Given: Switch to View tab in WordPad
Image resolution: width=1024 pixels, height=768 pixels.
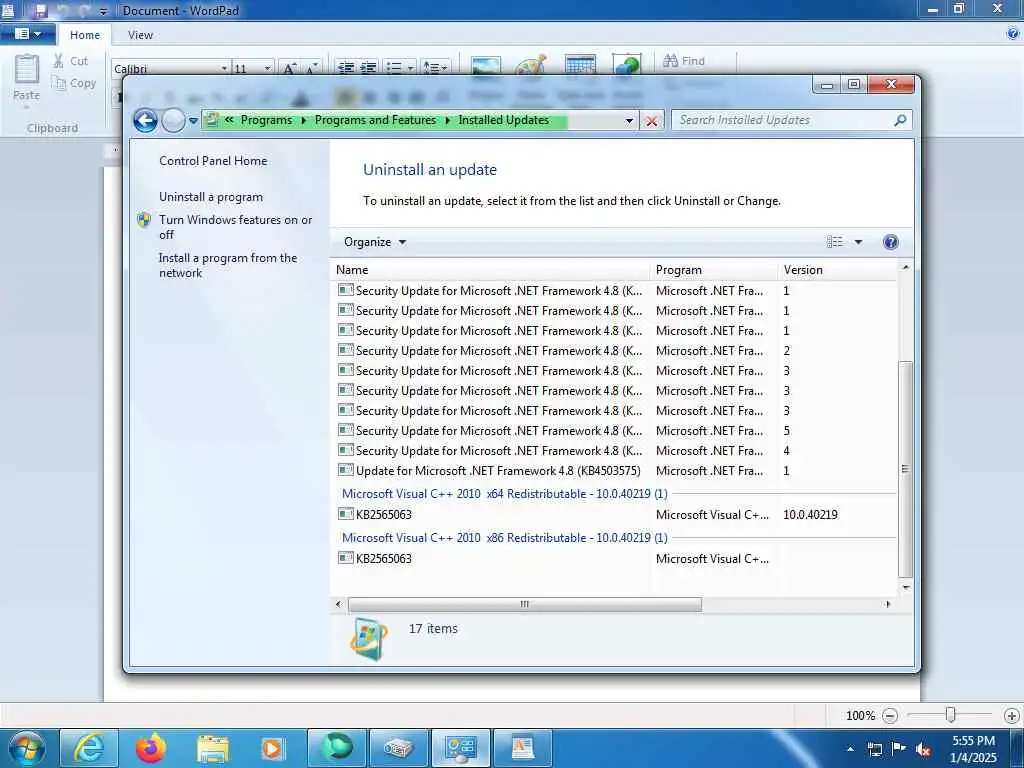Looking at the screenshot, I should pos(140,35).
